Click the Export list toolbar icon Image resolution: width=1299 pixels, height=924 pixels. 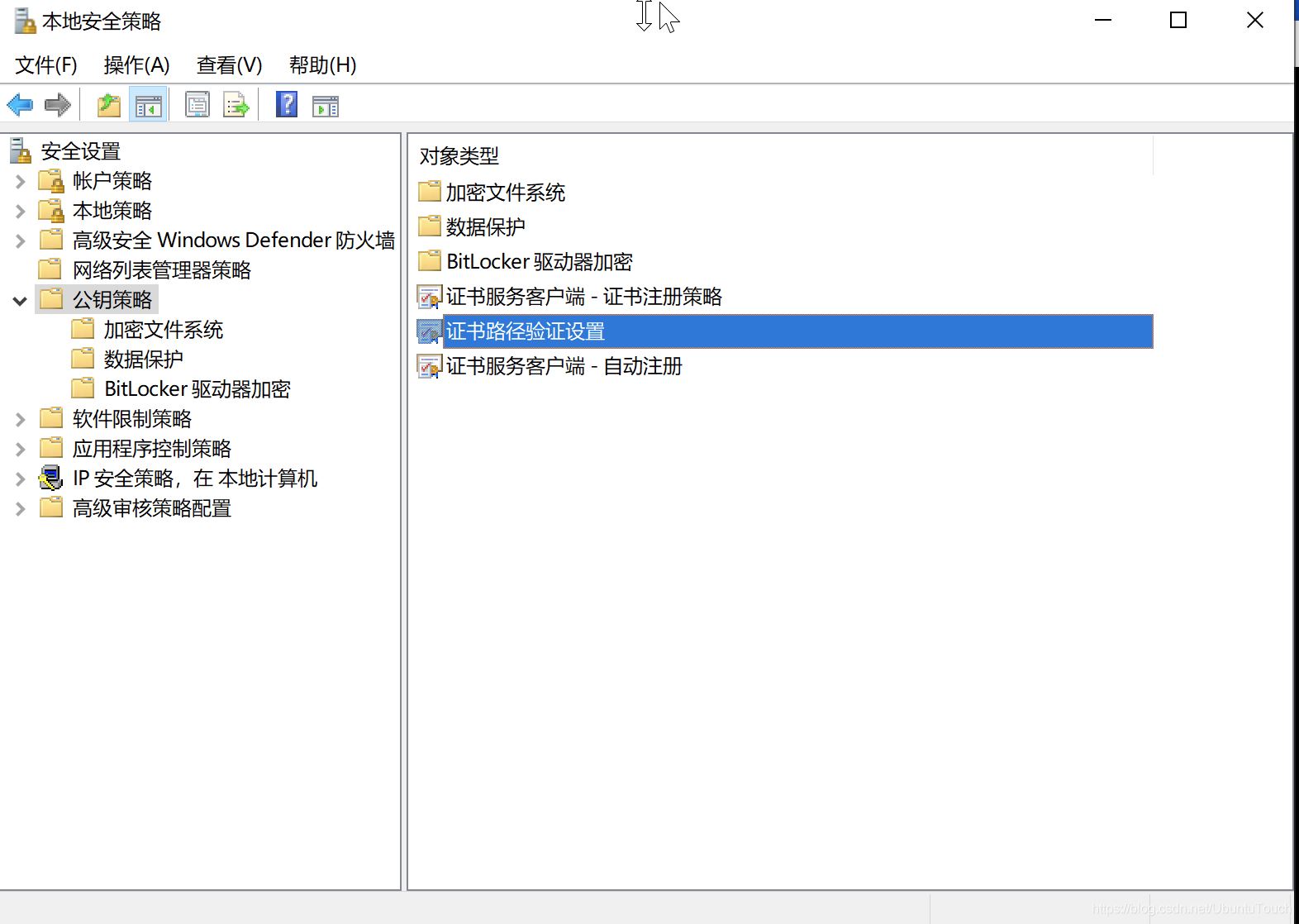pos(236,105)
